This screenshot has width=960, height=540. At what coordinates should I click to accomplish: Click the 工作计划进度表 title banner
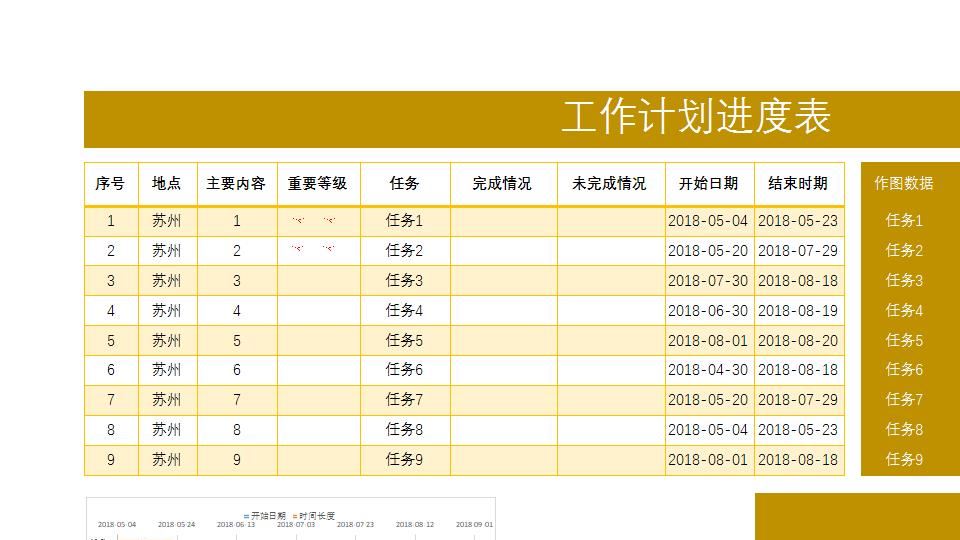tap(522, 119)
